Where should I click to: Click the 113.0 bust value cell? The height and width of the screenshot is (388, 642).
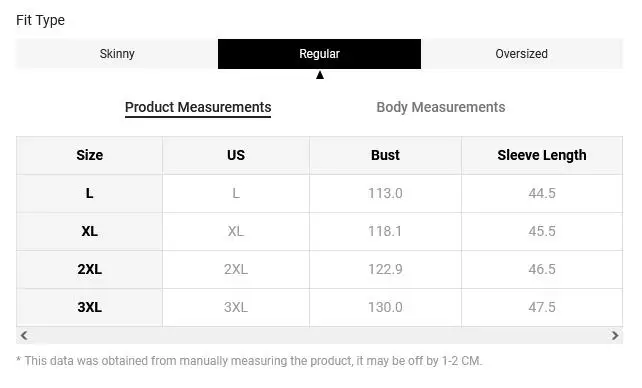(x=385, y=193)
